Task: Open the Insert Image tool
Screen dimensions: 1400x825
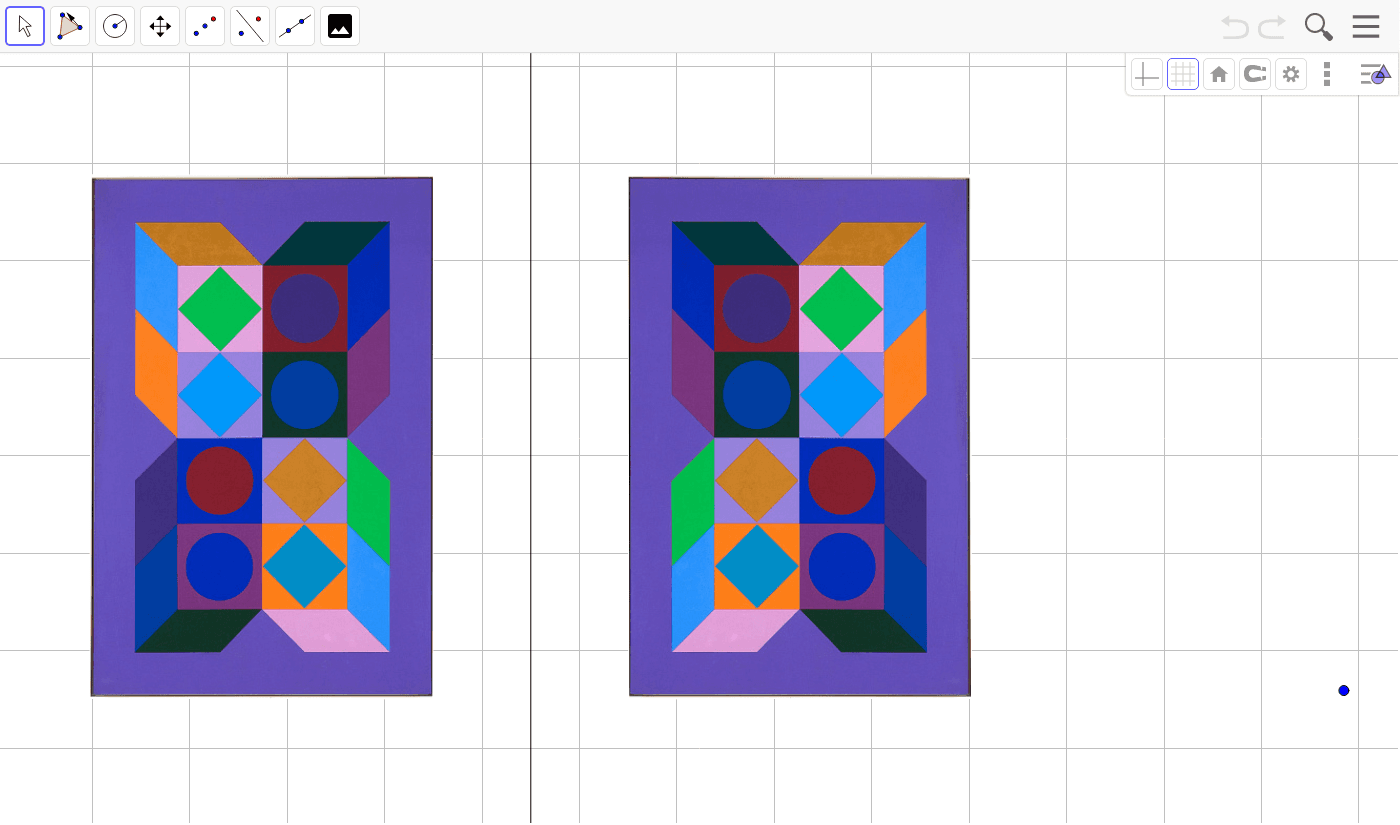Action: (x=340, y=26)
